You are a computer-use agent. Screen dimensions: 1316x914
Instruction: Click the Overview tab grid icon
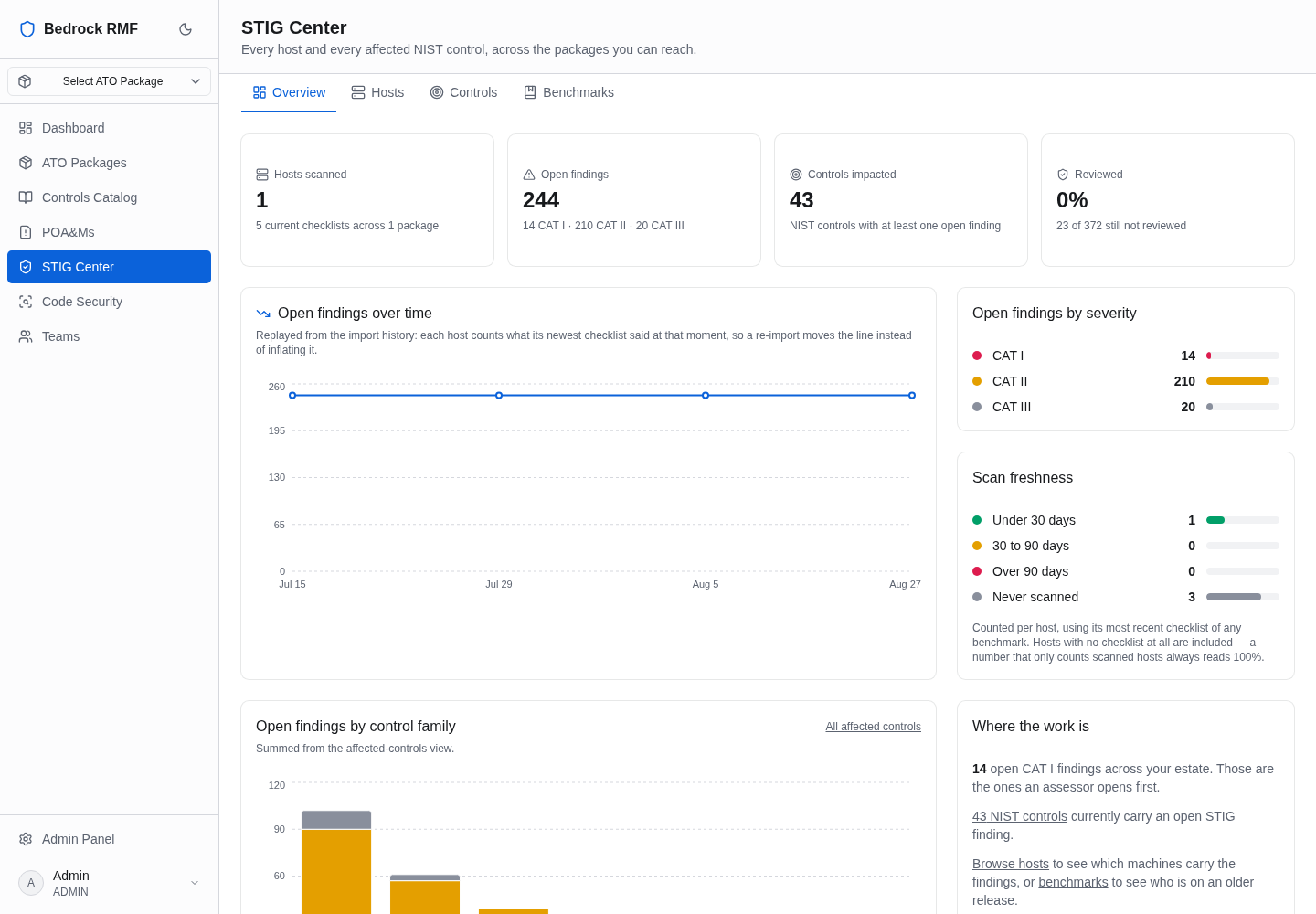point(260,92)
